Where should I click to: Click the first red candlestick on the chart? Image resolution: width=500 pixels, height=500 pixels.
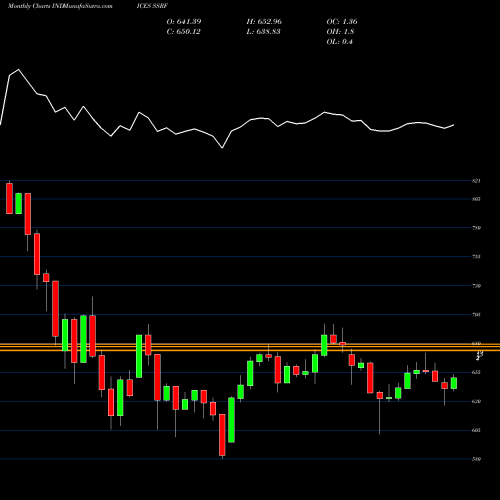[x=9, y=198]
